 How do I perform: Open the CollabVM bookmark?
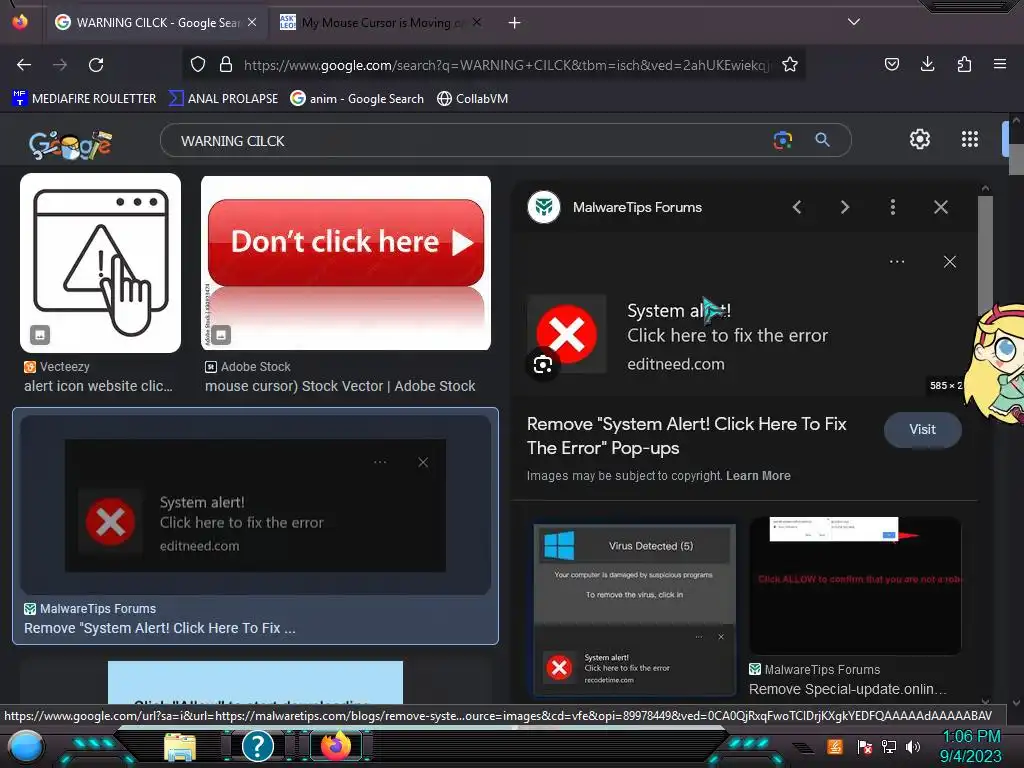click(x=472, y=99)
